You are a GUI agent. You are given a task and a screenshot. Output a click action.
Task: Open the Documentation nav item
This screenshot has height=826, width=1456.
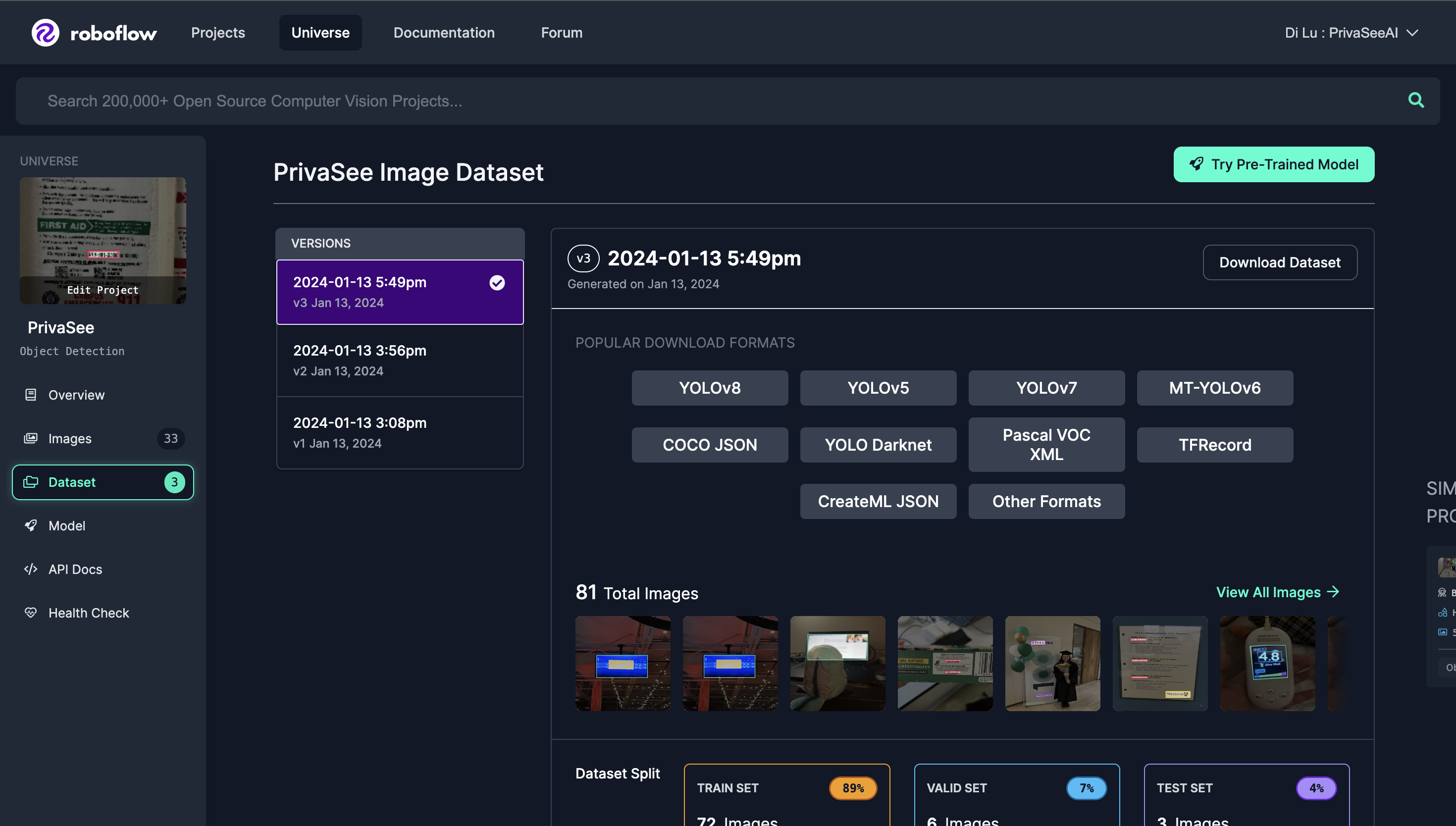(444, 33)
